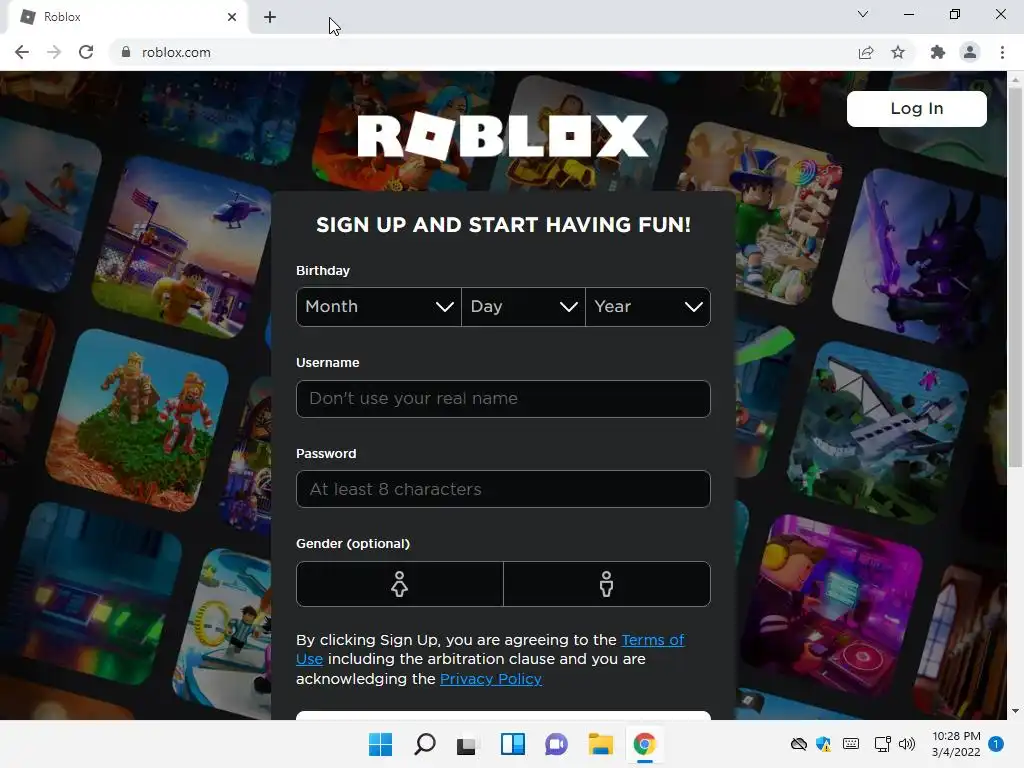Open Task View on the taskbar
The image size is (1024, 768).
(468, 744)
